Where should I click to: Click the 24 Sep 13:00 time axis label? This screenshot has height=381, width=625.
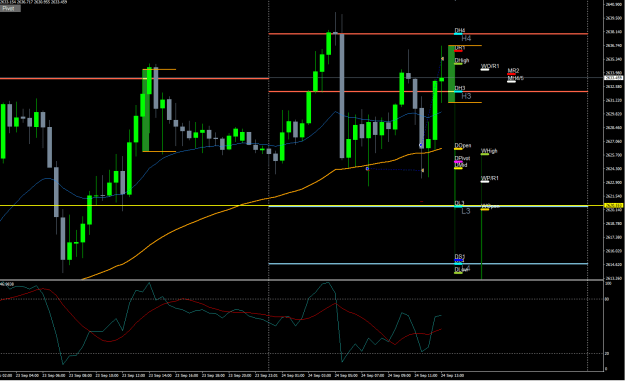[x=452, y=375]
